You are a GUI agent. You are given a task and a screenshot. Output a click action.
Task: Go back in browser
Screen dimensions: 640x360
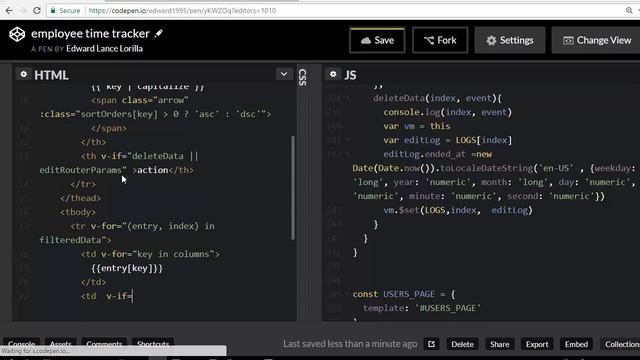(9, 11)
